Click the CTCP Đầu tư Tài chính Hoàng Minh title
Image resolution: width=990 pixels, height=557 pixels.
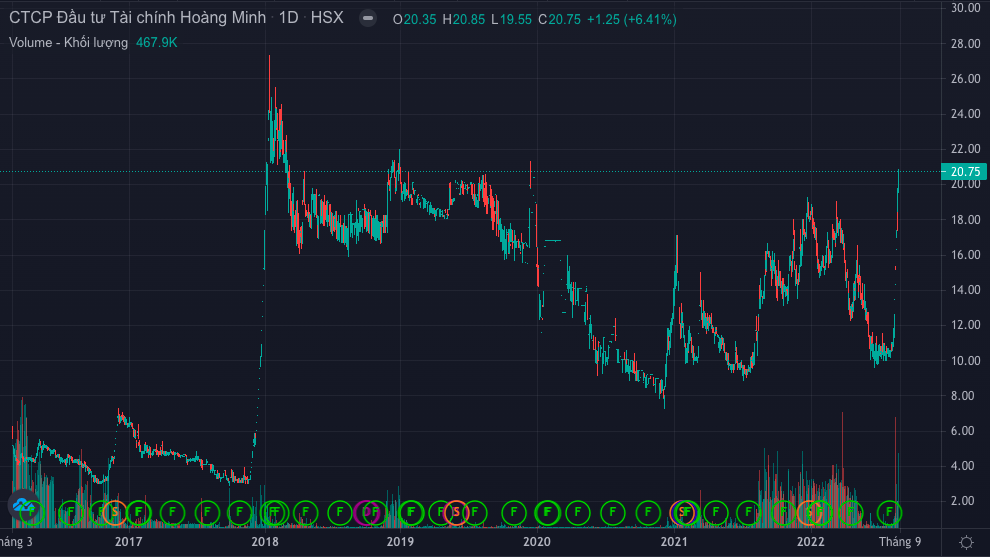click(x=137, y=19)
